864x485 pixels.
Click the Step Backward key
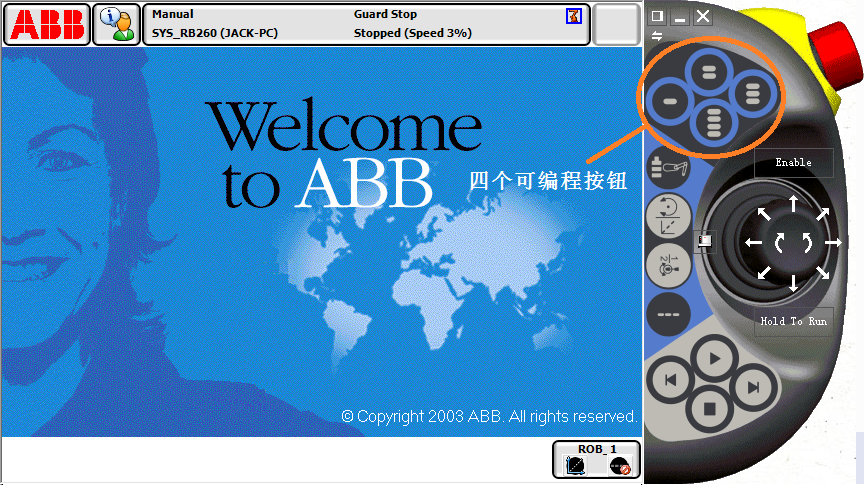671,380
